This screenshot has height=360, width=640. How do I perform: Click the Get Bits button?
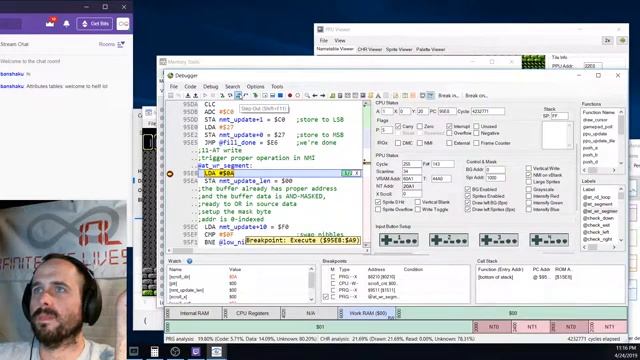[95, 24]
